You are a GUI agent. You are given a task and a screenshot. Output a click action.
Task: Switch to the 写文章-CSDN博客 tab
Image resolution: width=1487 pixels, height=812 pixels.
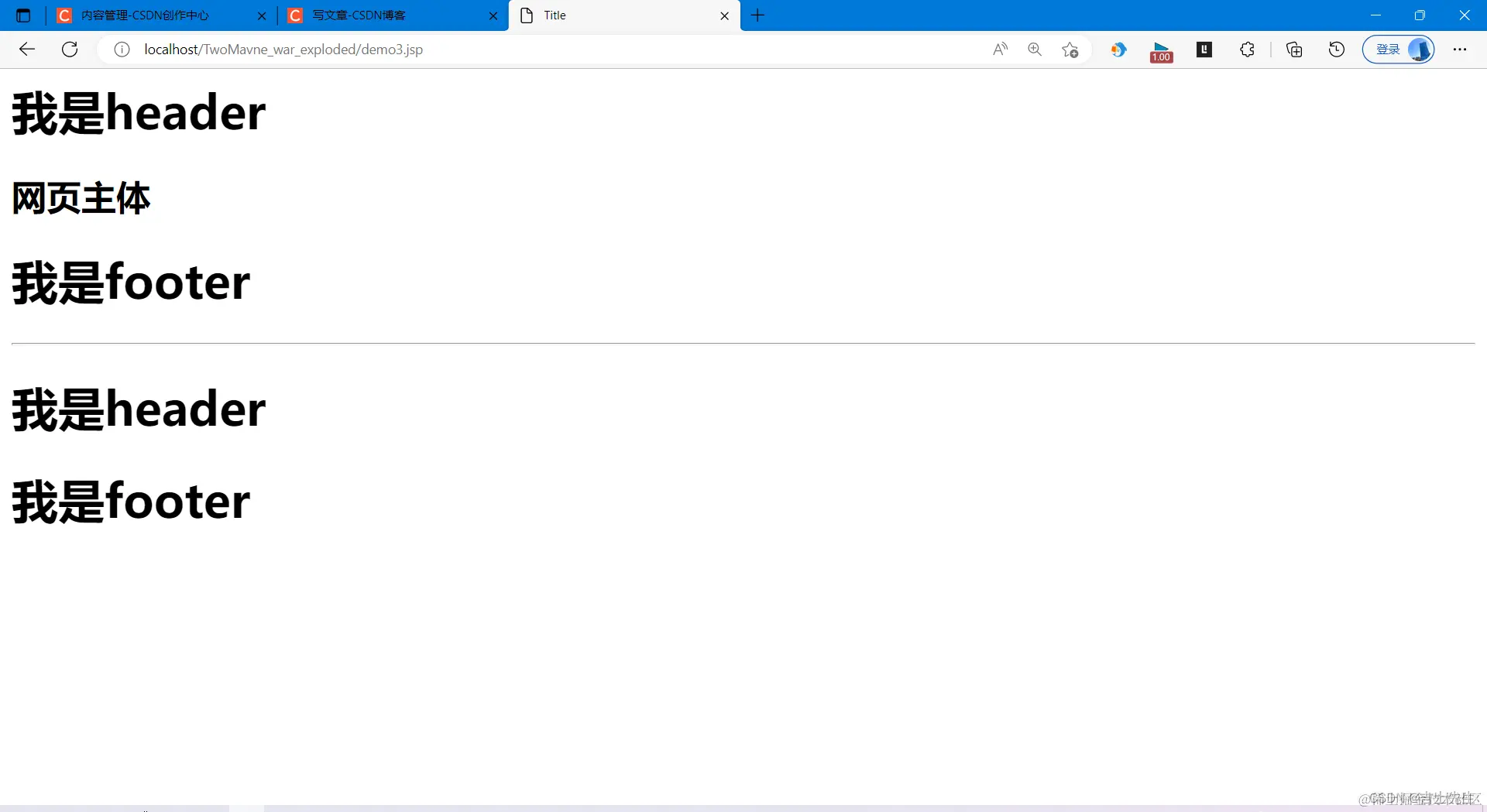tap(393, 15)
